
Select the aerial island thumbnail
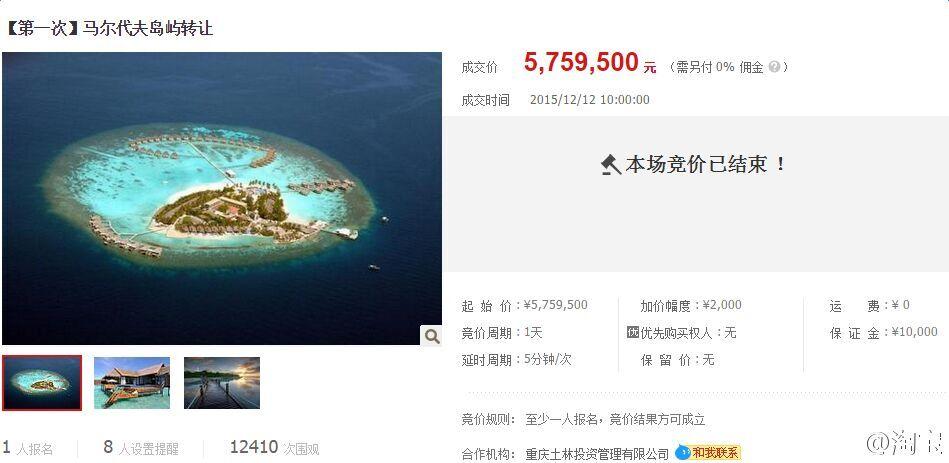[42, 383]
